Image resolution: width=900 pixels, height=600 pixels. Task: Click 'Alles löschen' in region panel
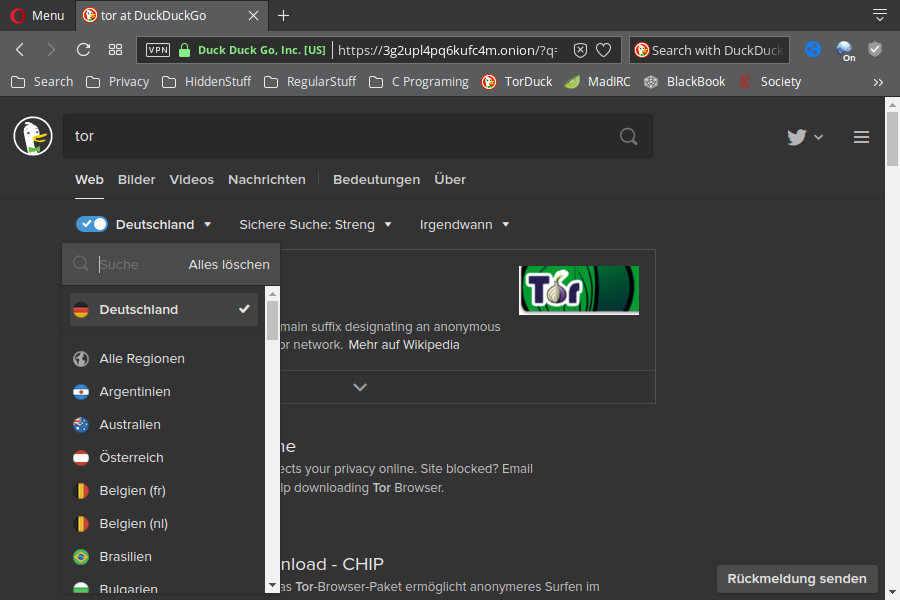click(229, 264)
